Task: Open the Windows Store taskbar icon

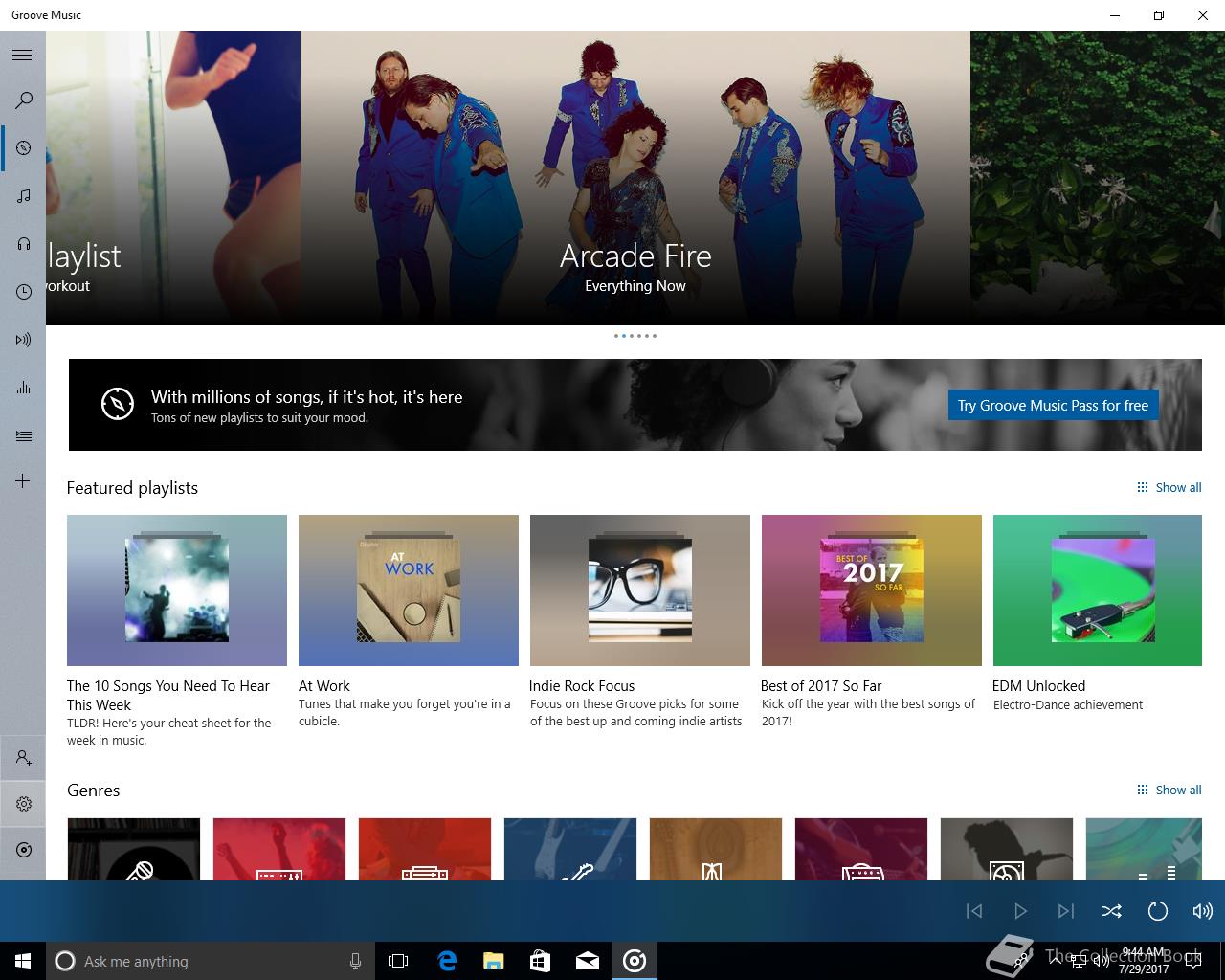Action: pos(541,961)
